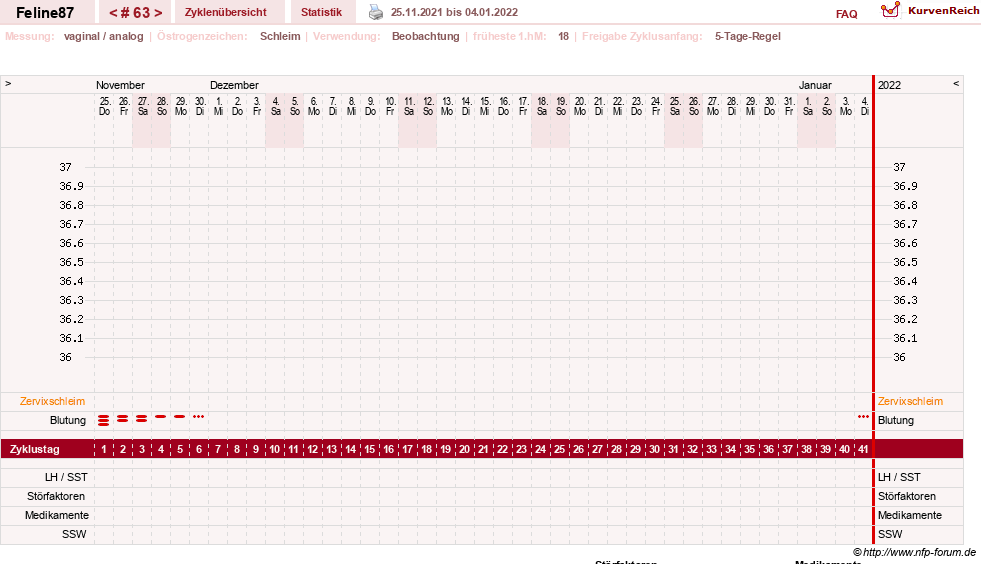This screenshot has height=564, width=981.
Task: Click the Januar month label
Action: tap(815, 85)
